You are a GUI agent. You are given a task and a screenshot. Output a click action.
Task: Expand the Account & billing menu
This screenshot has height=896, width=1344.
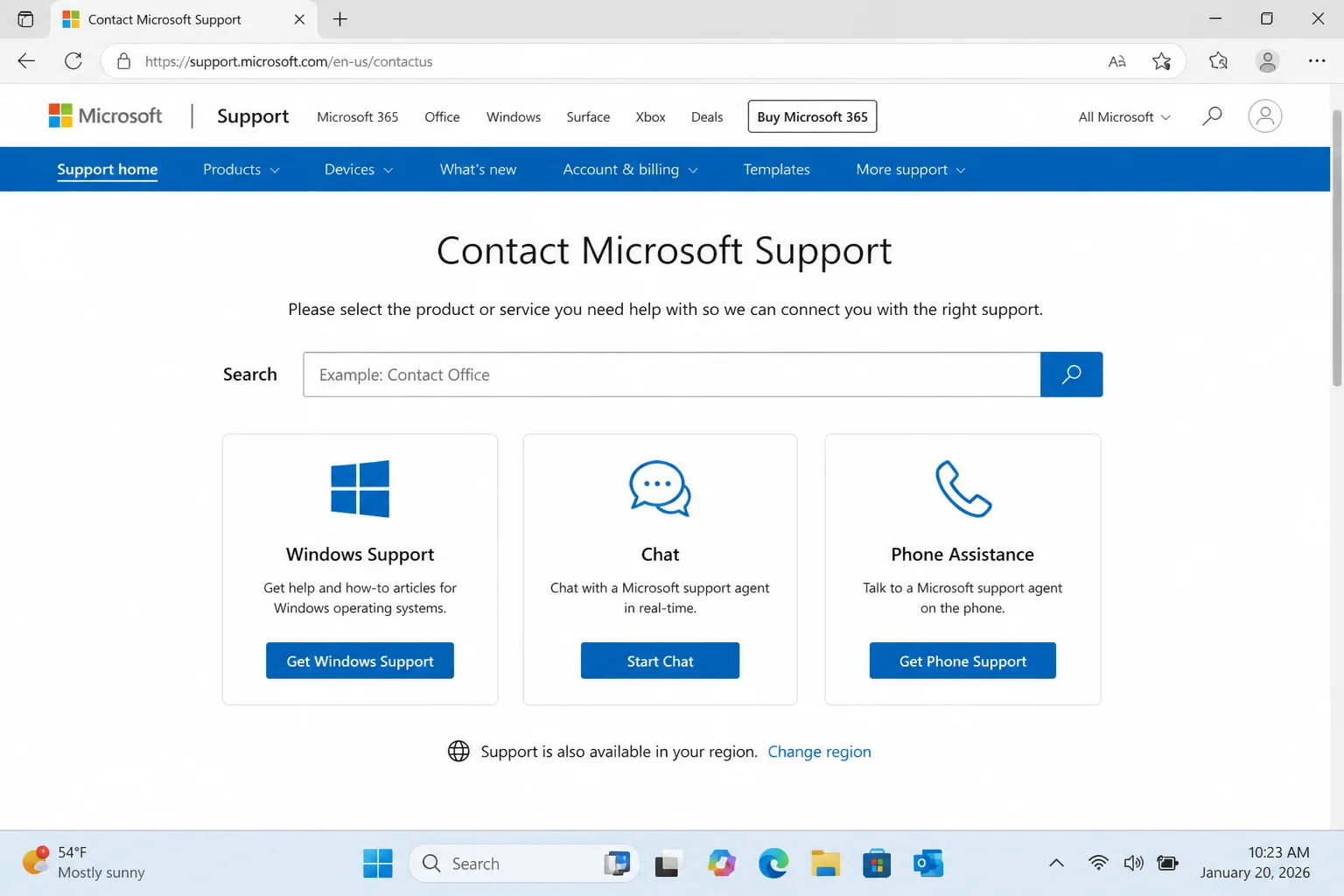coord(630,169)
